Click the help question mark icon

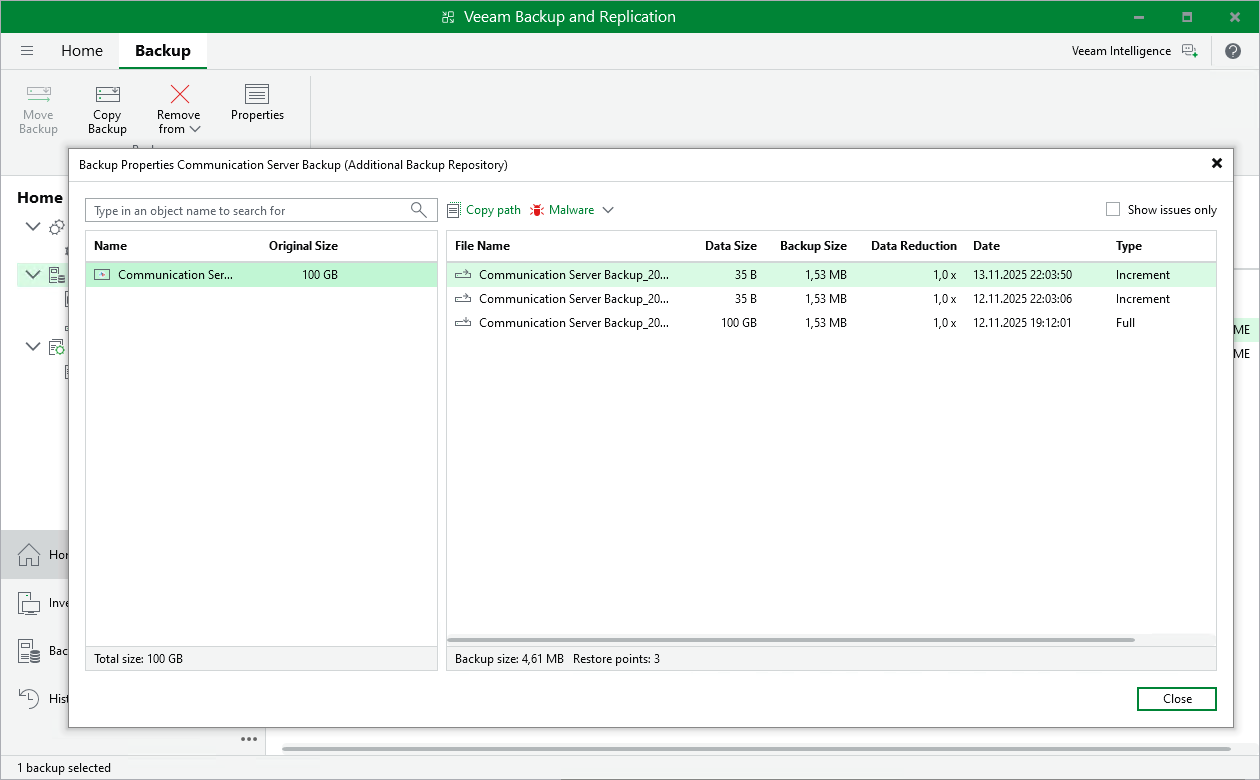1233,50
